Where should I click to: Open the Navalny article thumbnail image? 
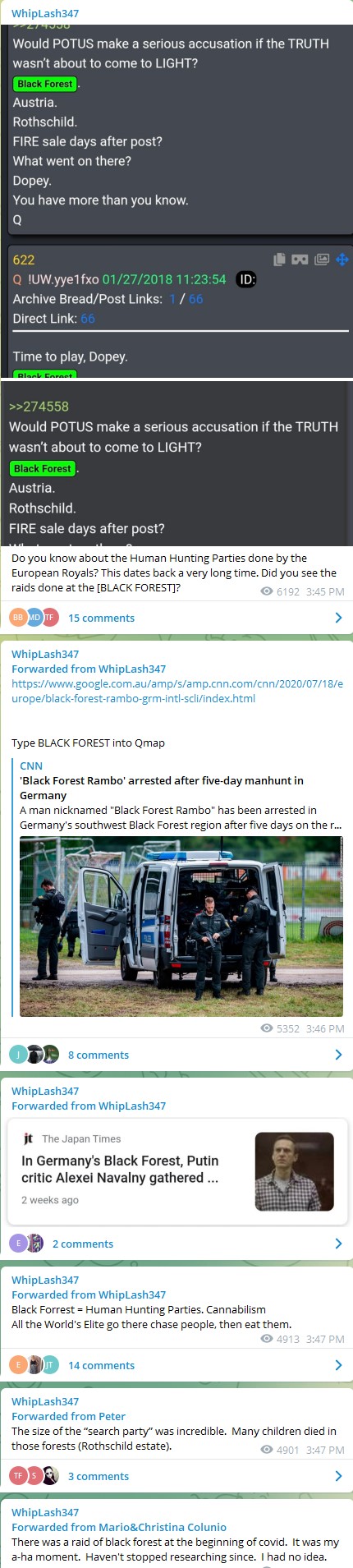pos(295,1171)
